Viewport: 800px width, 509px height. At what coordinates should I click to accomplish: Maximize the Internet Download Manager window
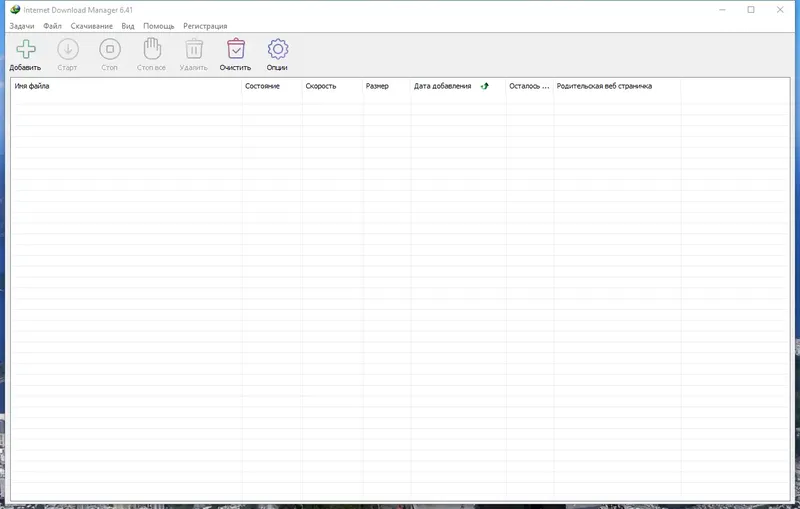point(751,10)
